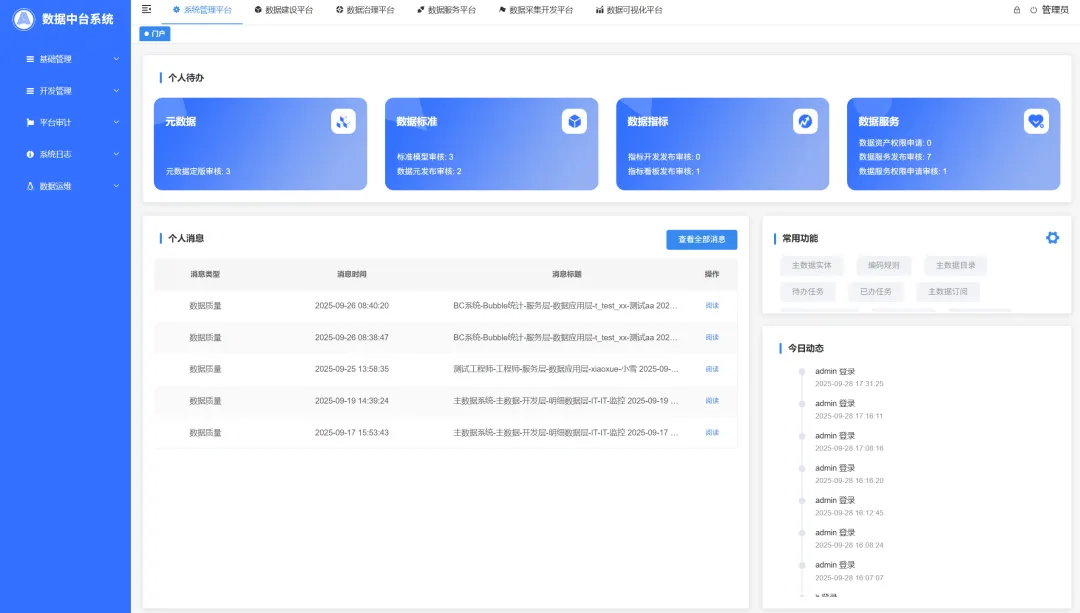The image size is (1080, 613).
Task: Open the 已办任务 shortcut
Action: [875, 292]
